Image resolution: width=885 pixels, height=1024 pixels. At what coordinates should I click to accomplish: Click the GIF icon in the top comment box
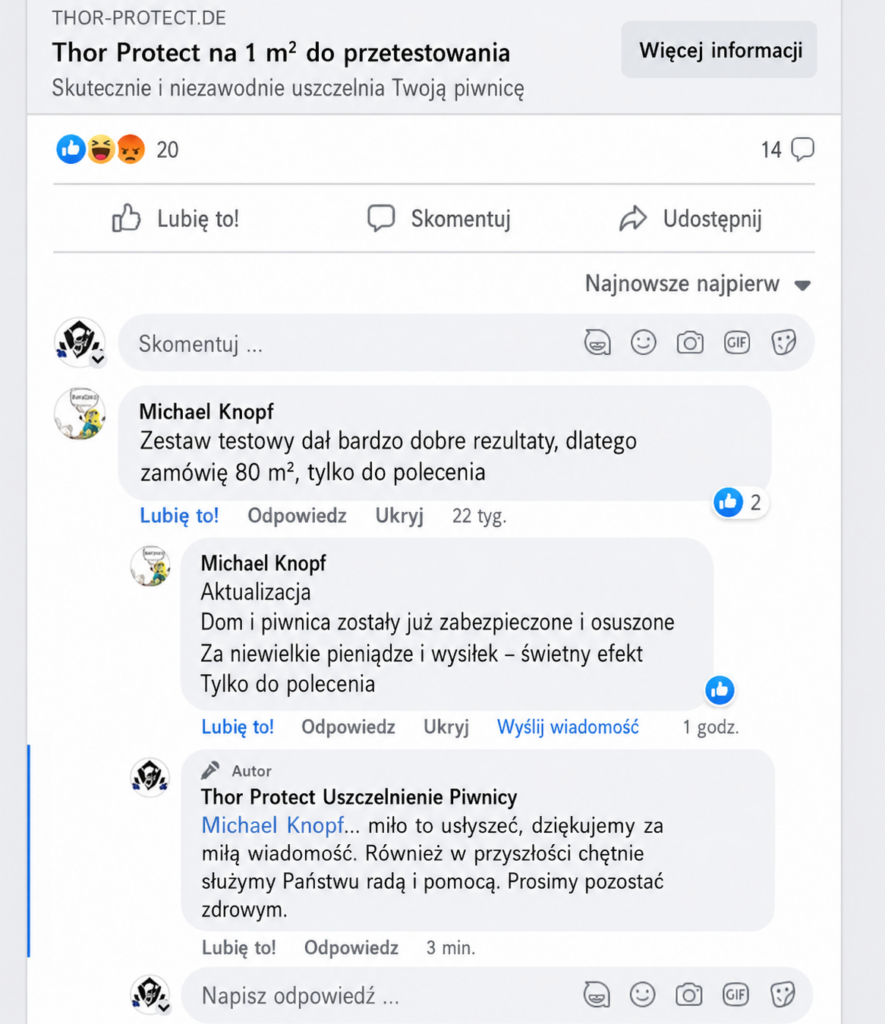click(736, 342)
